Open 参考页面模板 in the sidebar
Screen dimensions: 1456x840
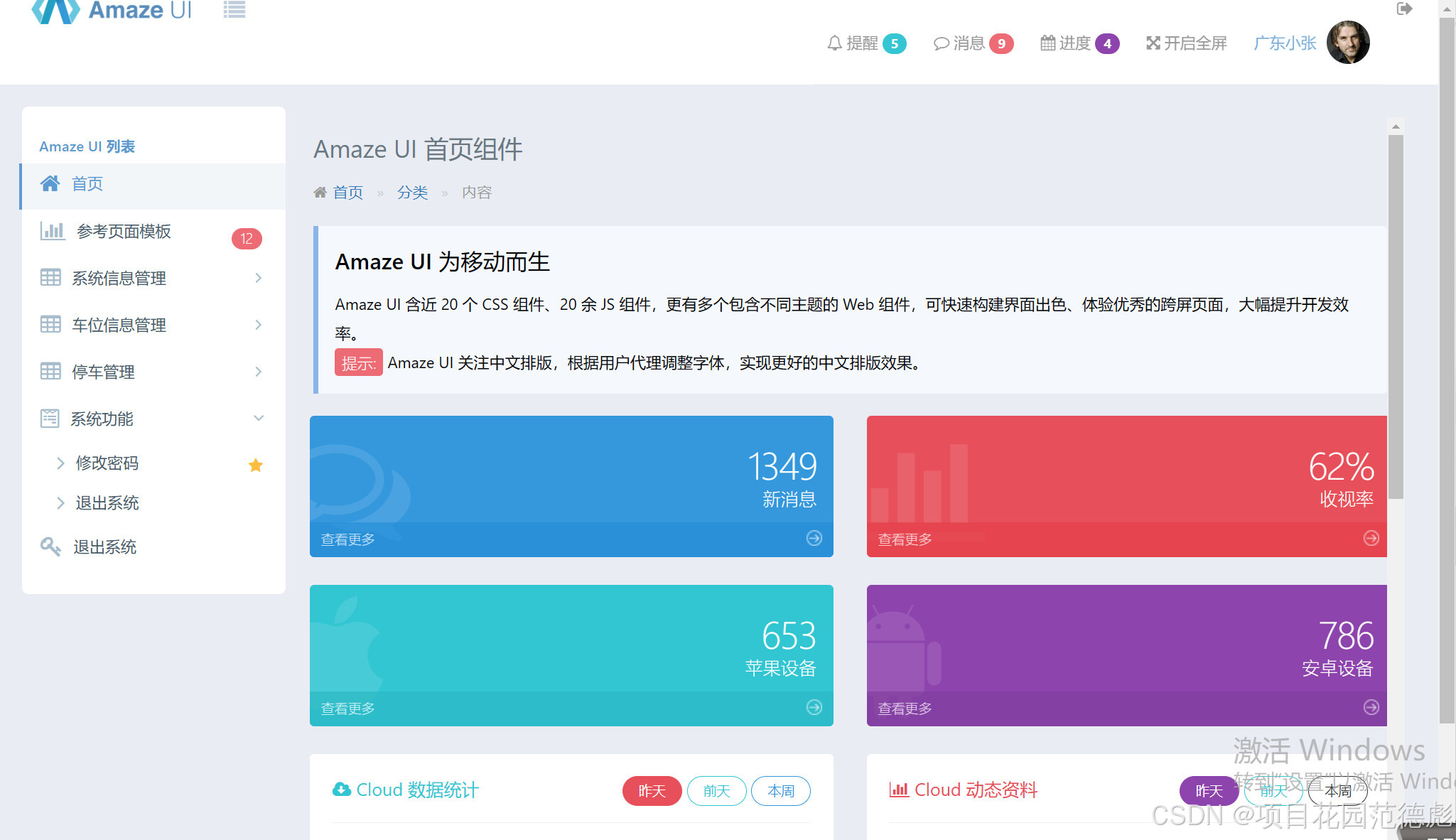[x=124, y=232]
